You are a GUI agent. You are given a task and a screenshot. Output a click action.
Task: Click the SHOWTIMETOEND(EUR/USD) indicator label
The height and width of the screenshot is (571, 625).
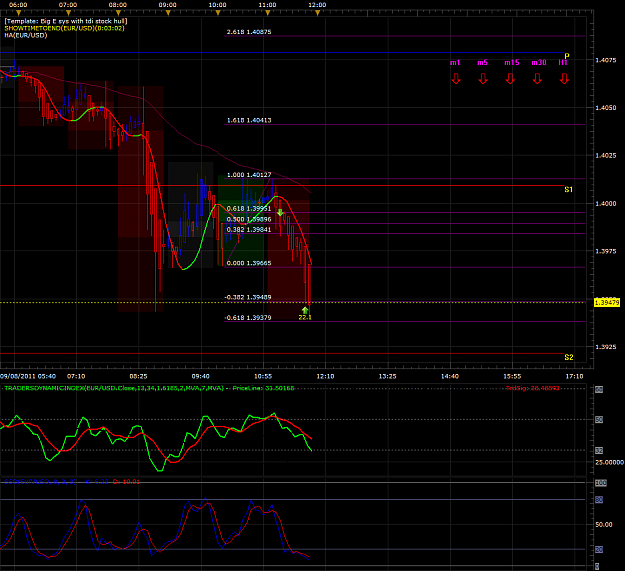click(x=64, y=28)
